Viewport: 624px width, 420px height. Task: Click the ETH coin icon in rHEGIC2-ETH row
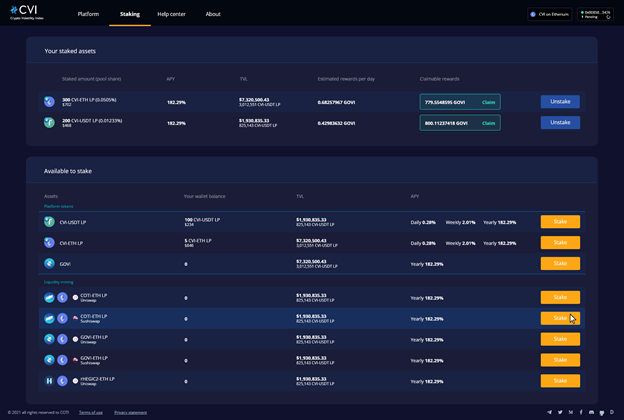pos(62,381)
